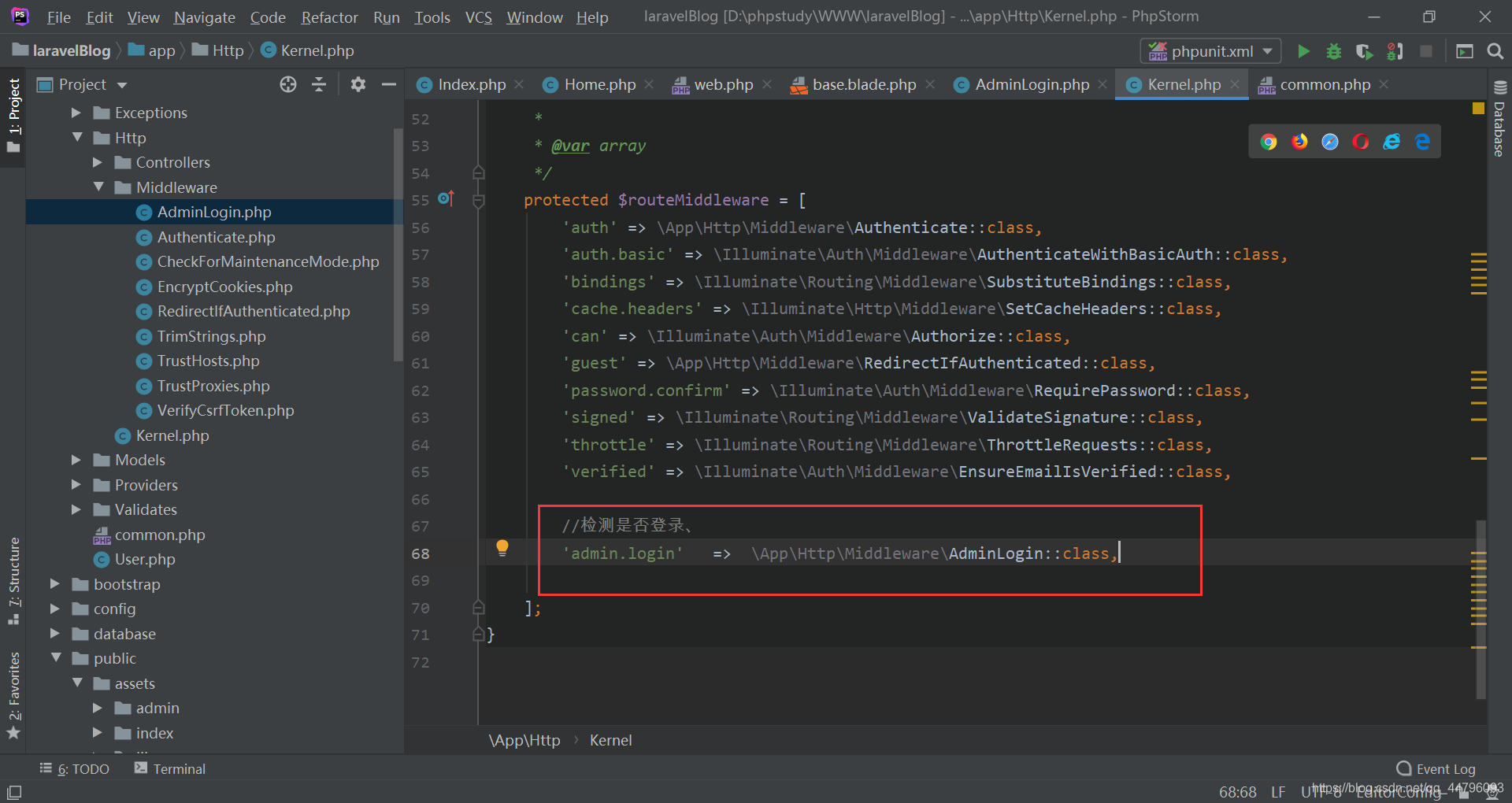The width and height of the screenshot is (1512, 803).
Task: Click the Http breadcrumb in navigation bar
Action: (x=219, y=50)
